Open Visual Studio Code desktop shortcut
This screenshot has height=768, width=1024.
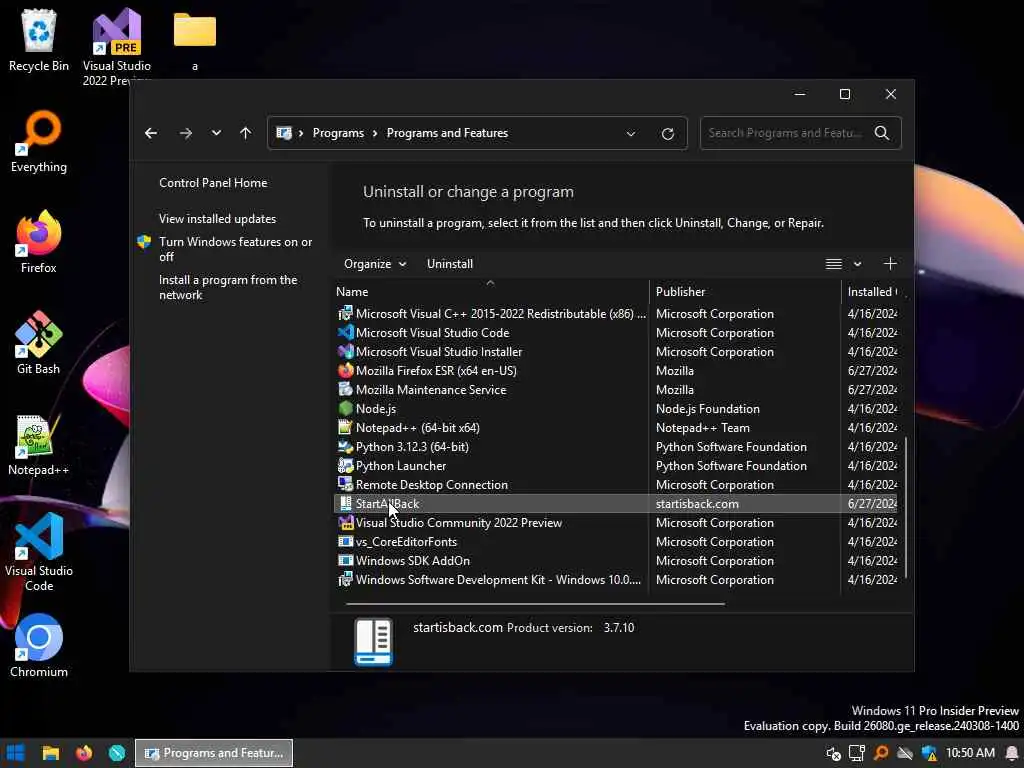click(x=39, y=552)
